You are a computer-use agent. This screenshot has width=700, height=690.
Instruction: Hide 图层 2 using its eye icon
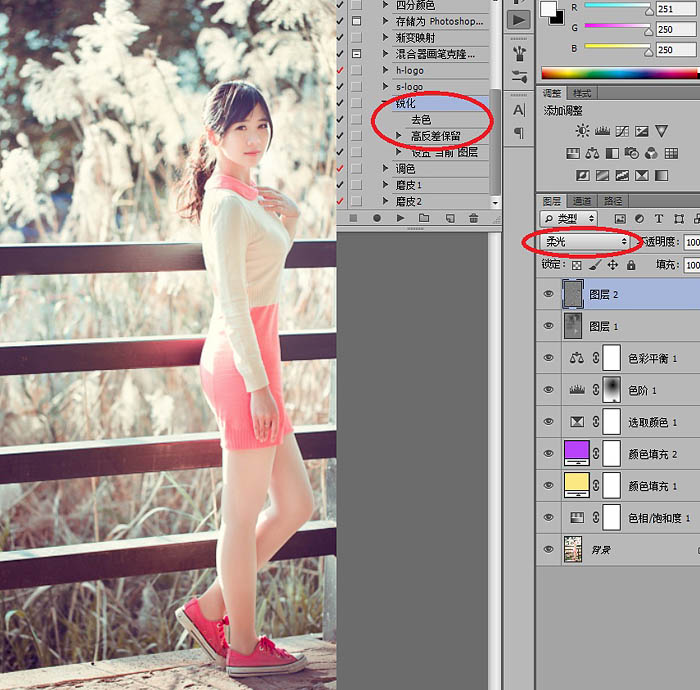[548, 294]
